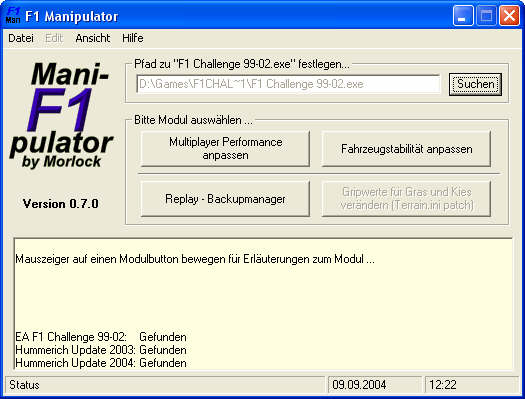Click the EA F1 Challenge 99-02 status line
525x399 pixels.
coord(101,337)
